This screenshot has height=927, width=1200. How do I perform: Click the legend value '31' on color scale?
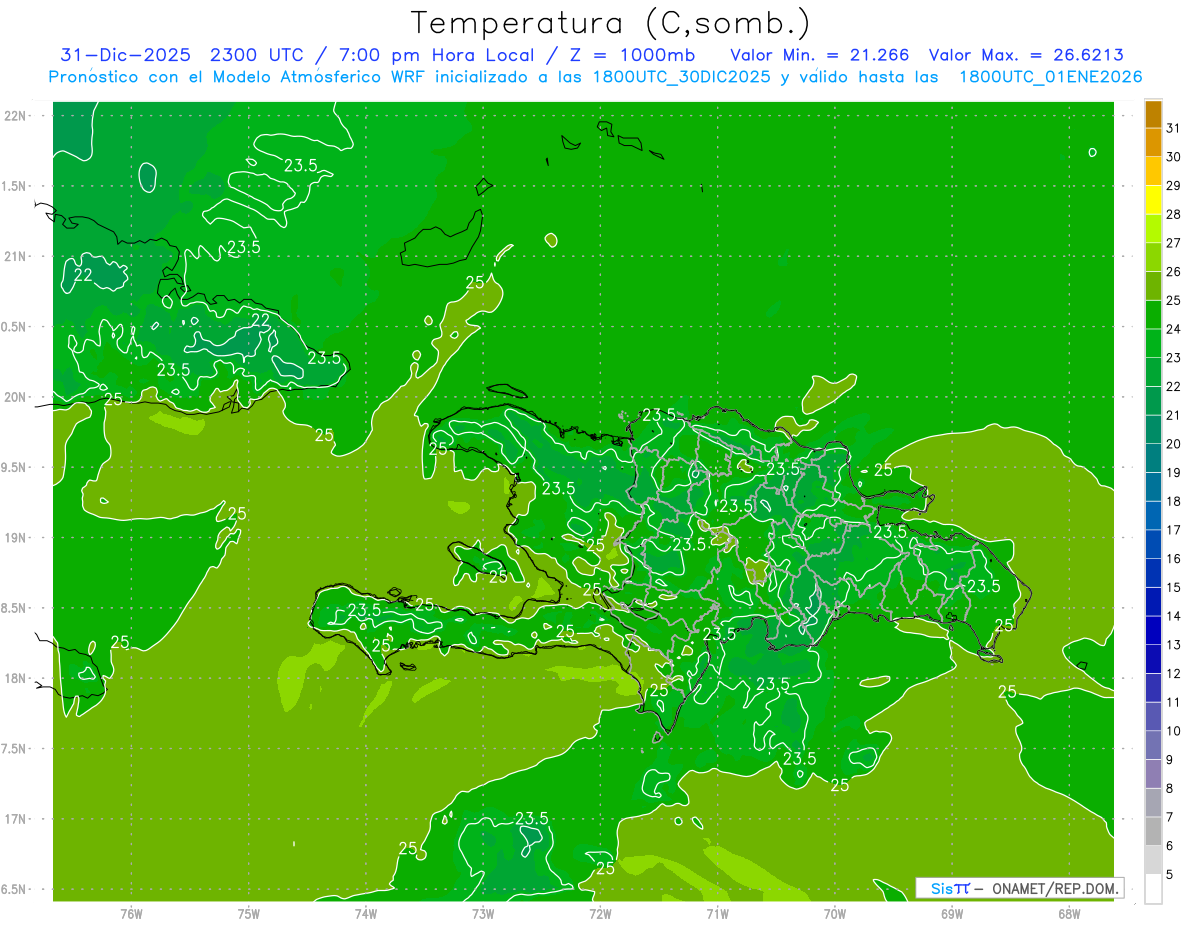(1174, 128)
